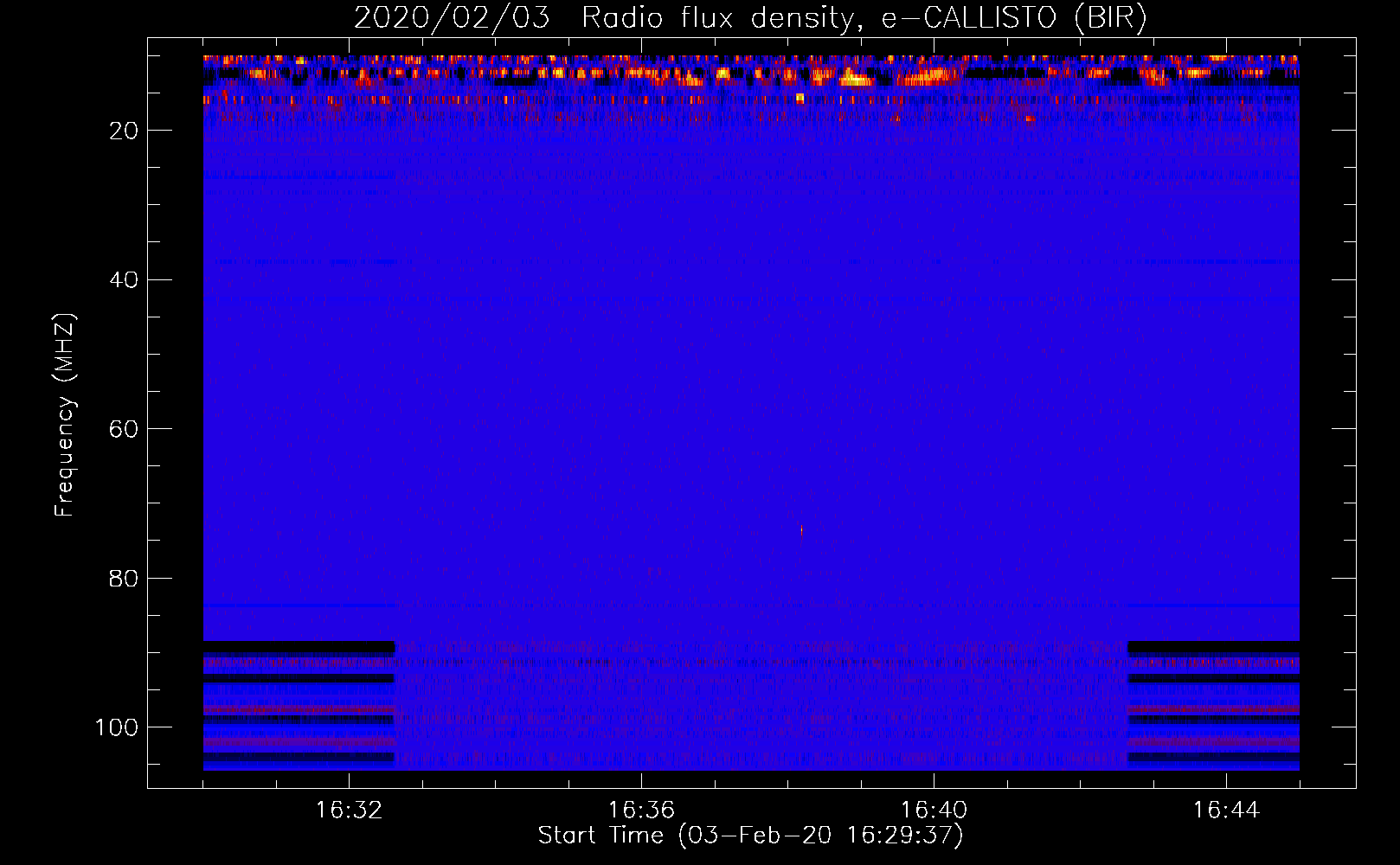Click the 16:44 time tick label
Screen dimensions: 1400x865
[x=1226, y=811]
